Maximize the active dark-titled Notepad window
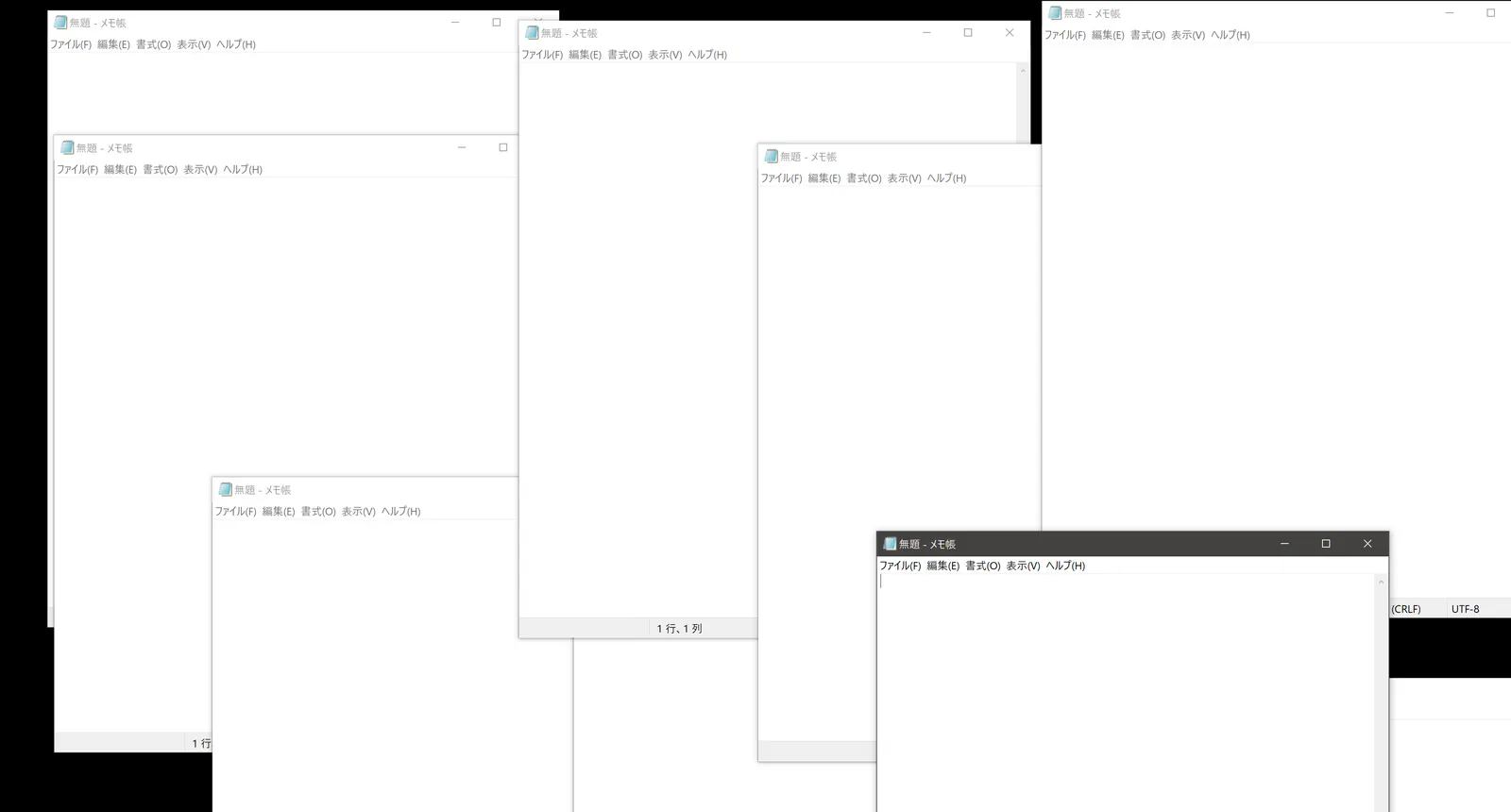 point(1326,544)
